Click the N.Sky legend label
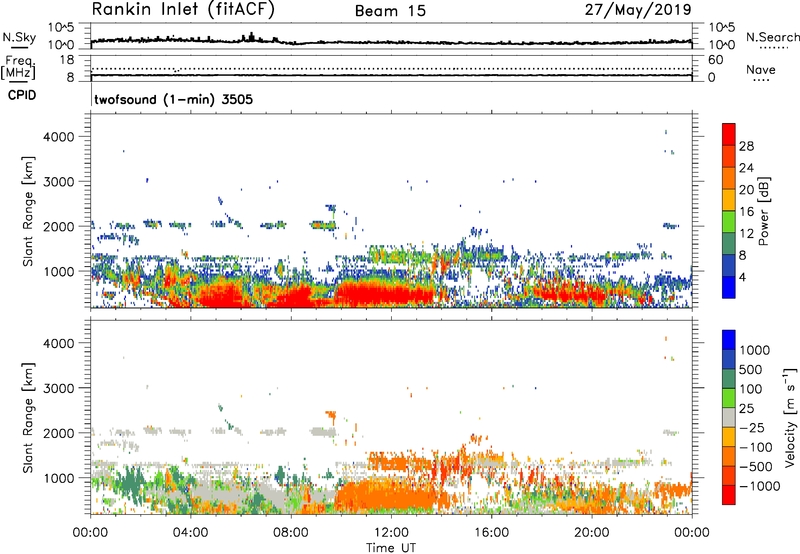This screenshot has height=554, width=800. 19,37
